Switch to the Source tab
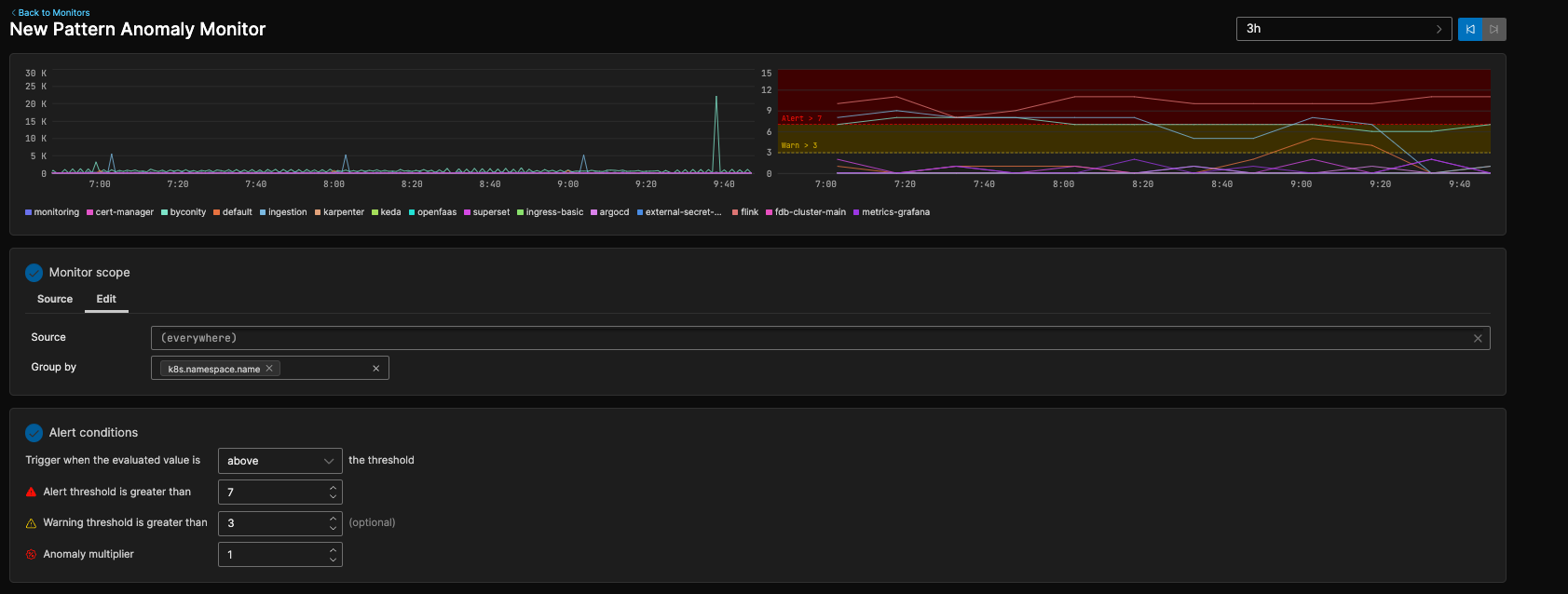1568x594 pixels. pyautogui.click(x=55, y=299)
